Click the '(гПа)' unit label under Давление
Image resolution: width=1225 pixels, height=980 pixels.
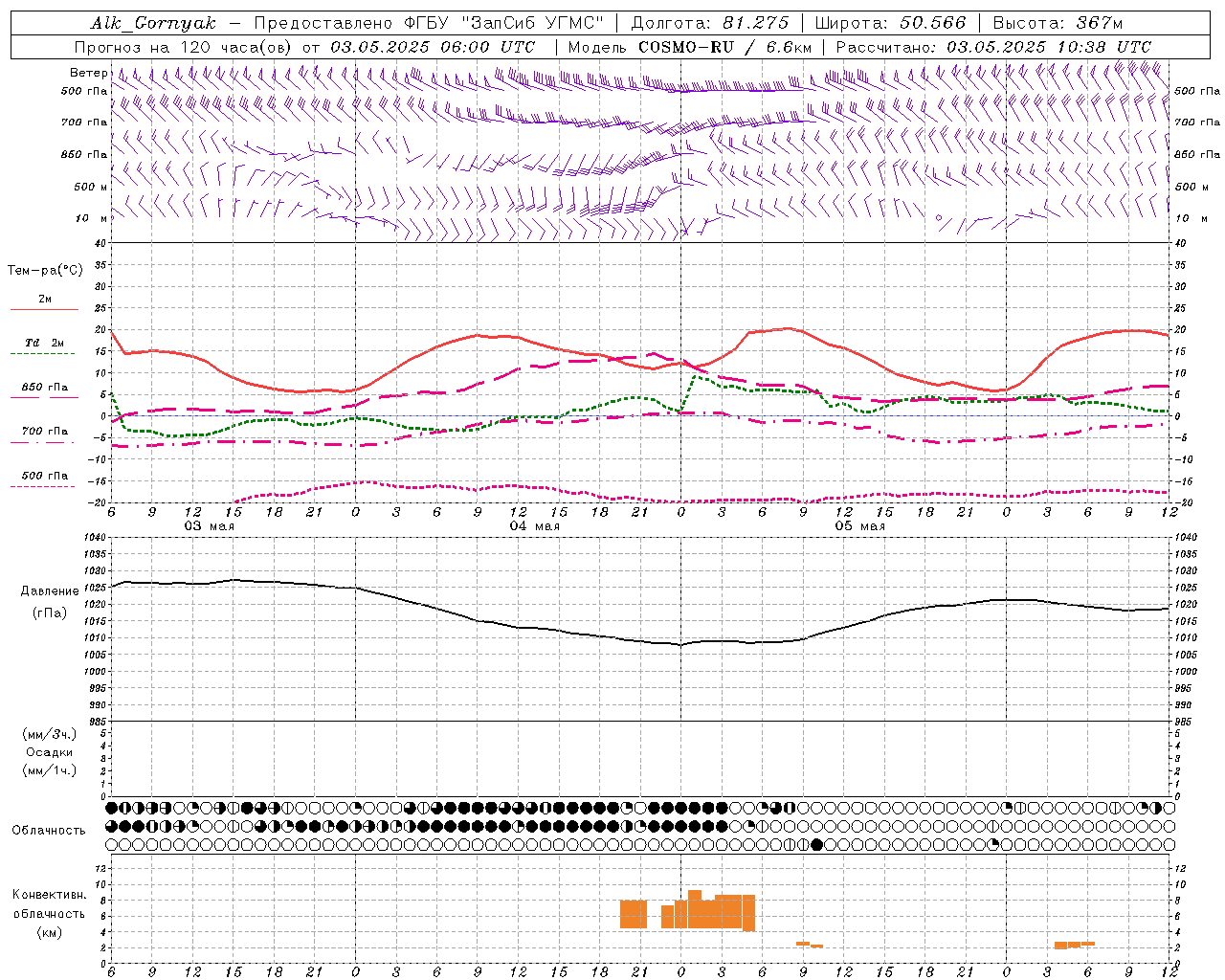coord(50,613)
